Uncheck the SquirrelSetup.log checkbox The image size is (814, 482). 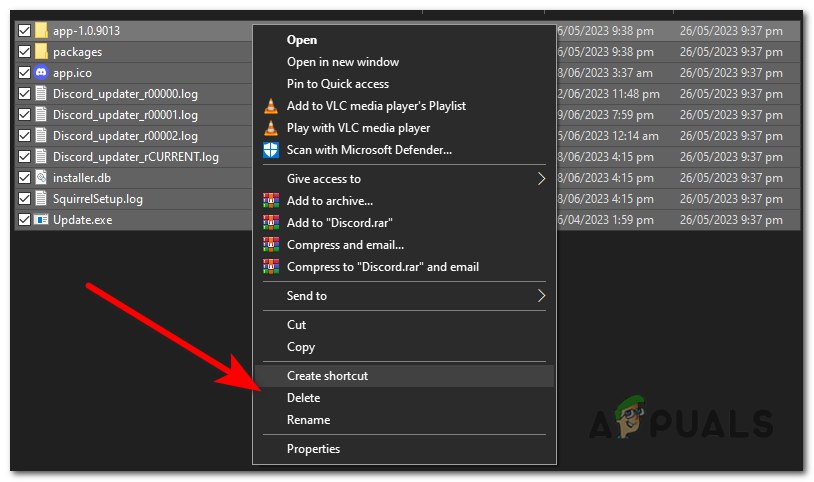(24, 198)
